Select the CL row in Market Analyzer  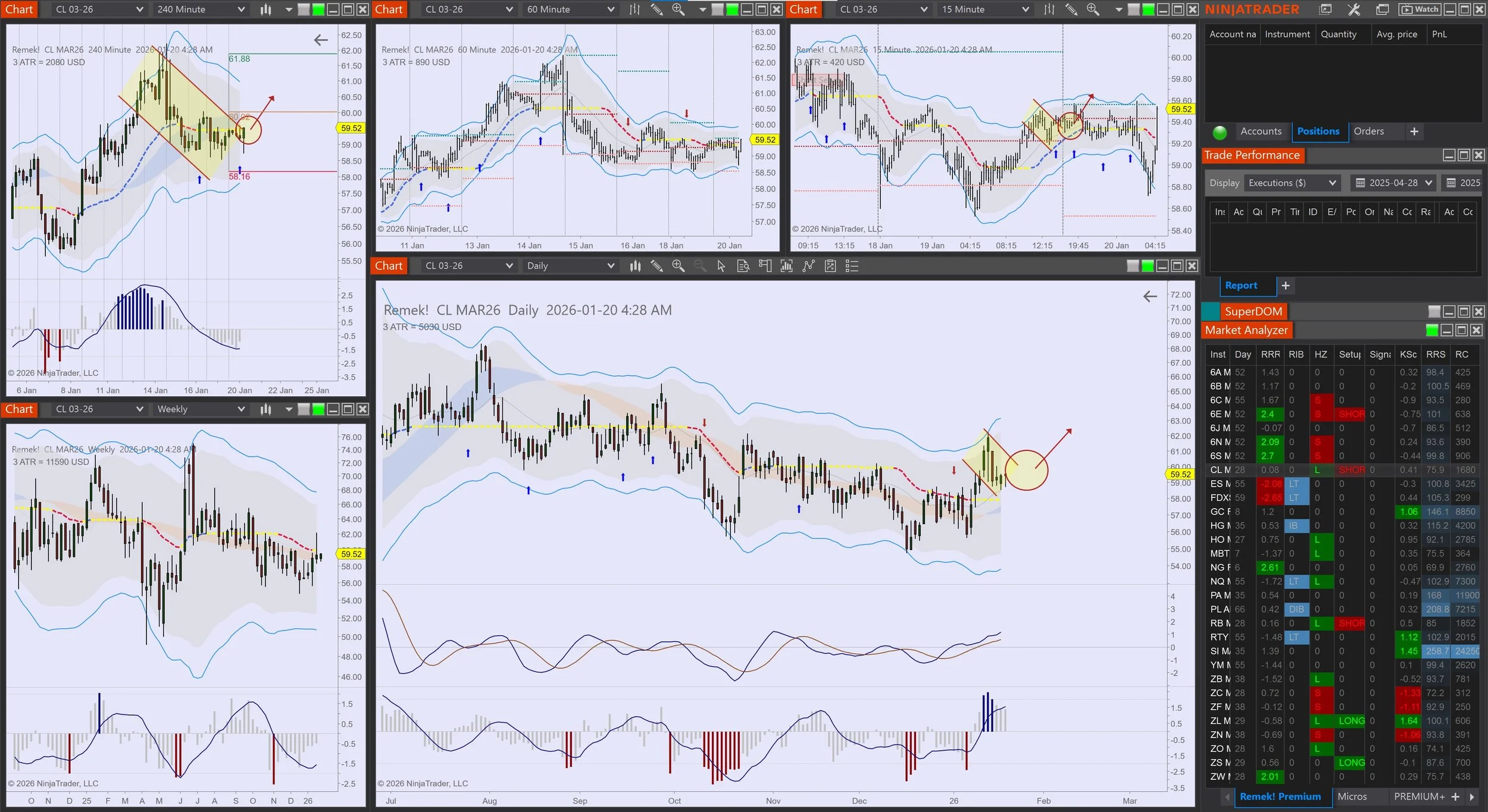point(1220,470)
